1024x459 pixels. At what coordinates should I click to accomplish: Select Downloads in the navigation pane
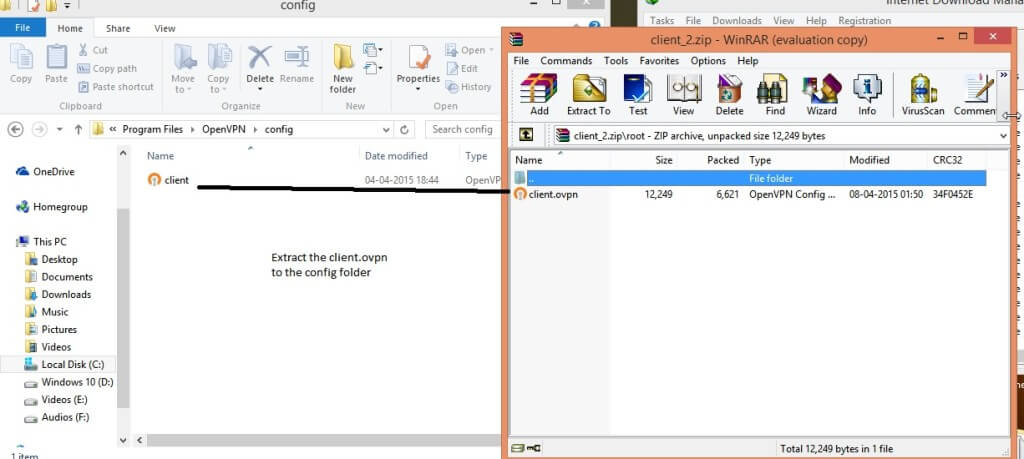(x=66, y=294)
